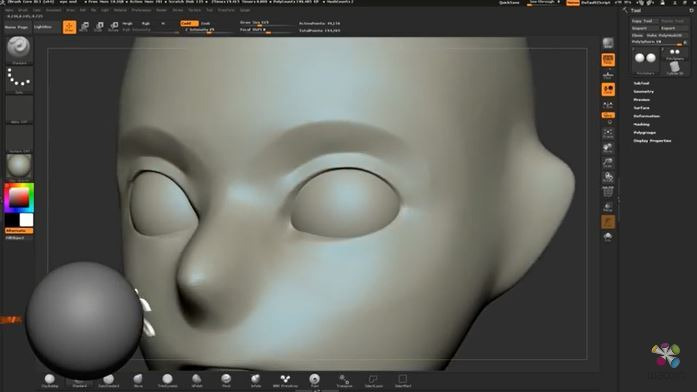Select the hPolish brush

pyautogui.click(x=196, y=380)
